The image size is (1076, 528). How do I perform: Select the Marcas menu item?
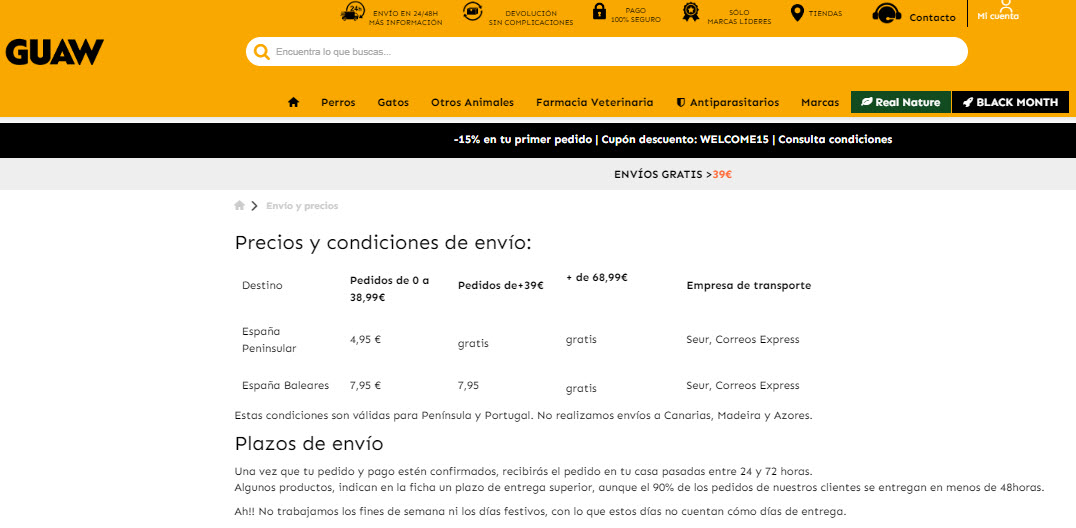point(820,102)
